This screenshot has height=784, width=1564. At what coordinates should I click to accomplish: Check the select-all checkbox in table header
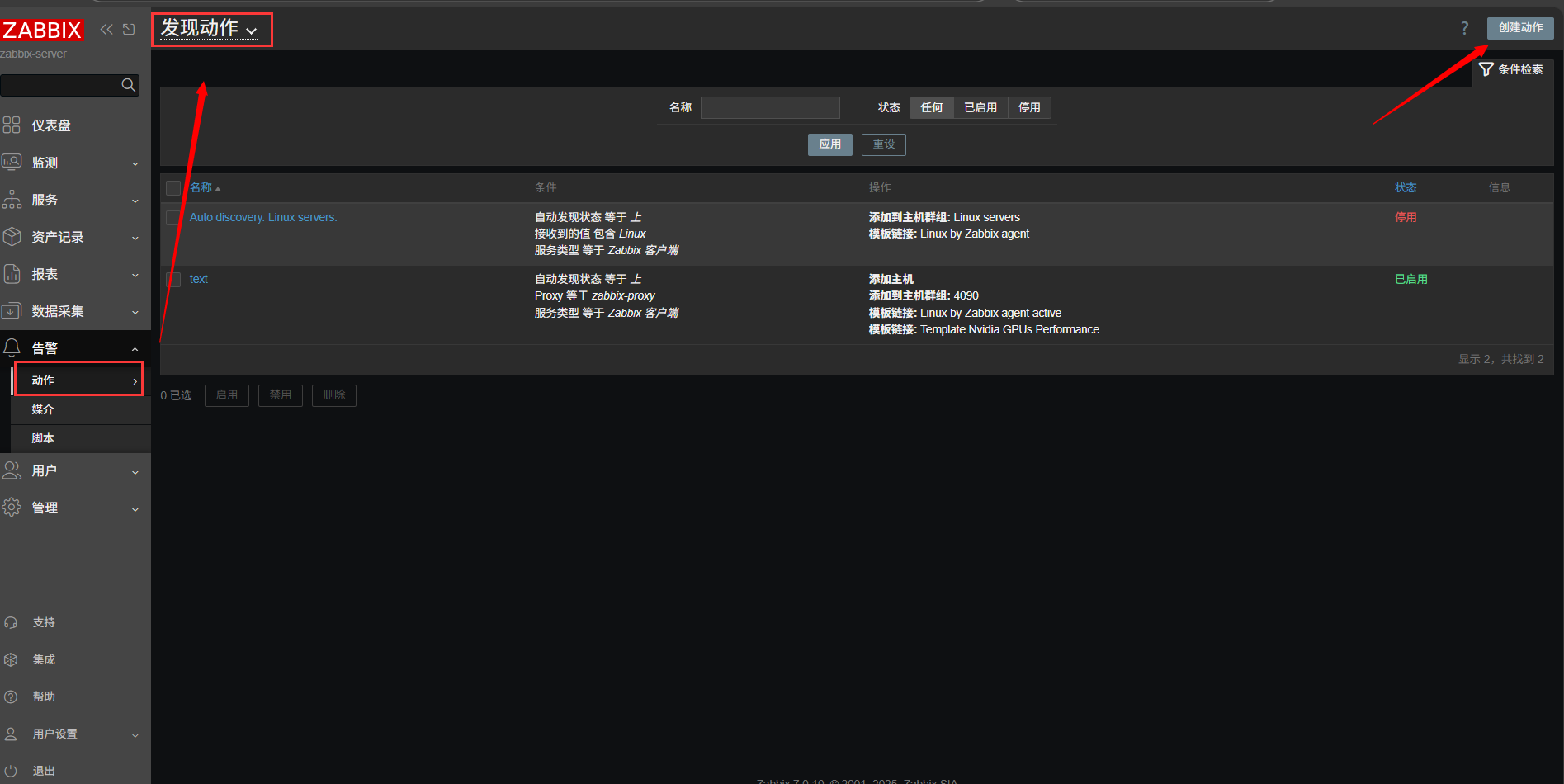[173, 188]
